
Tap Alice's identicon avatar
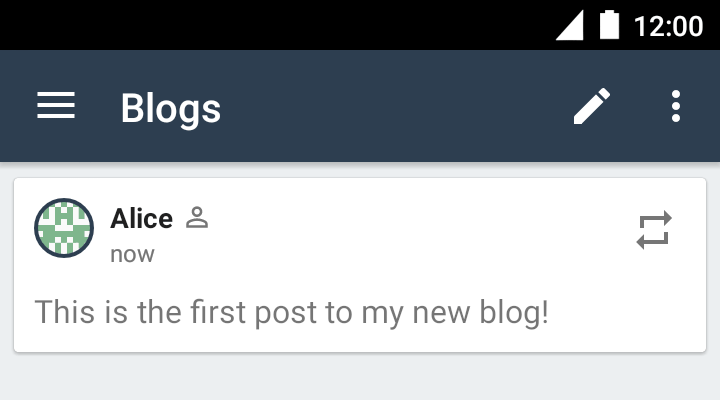pos(64,228)
